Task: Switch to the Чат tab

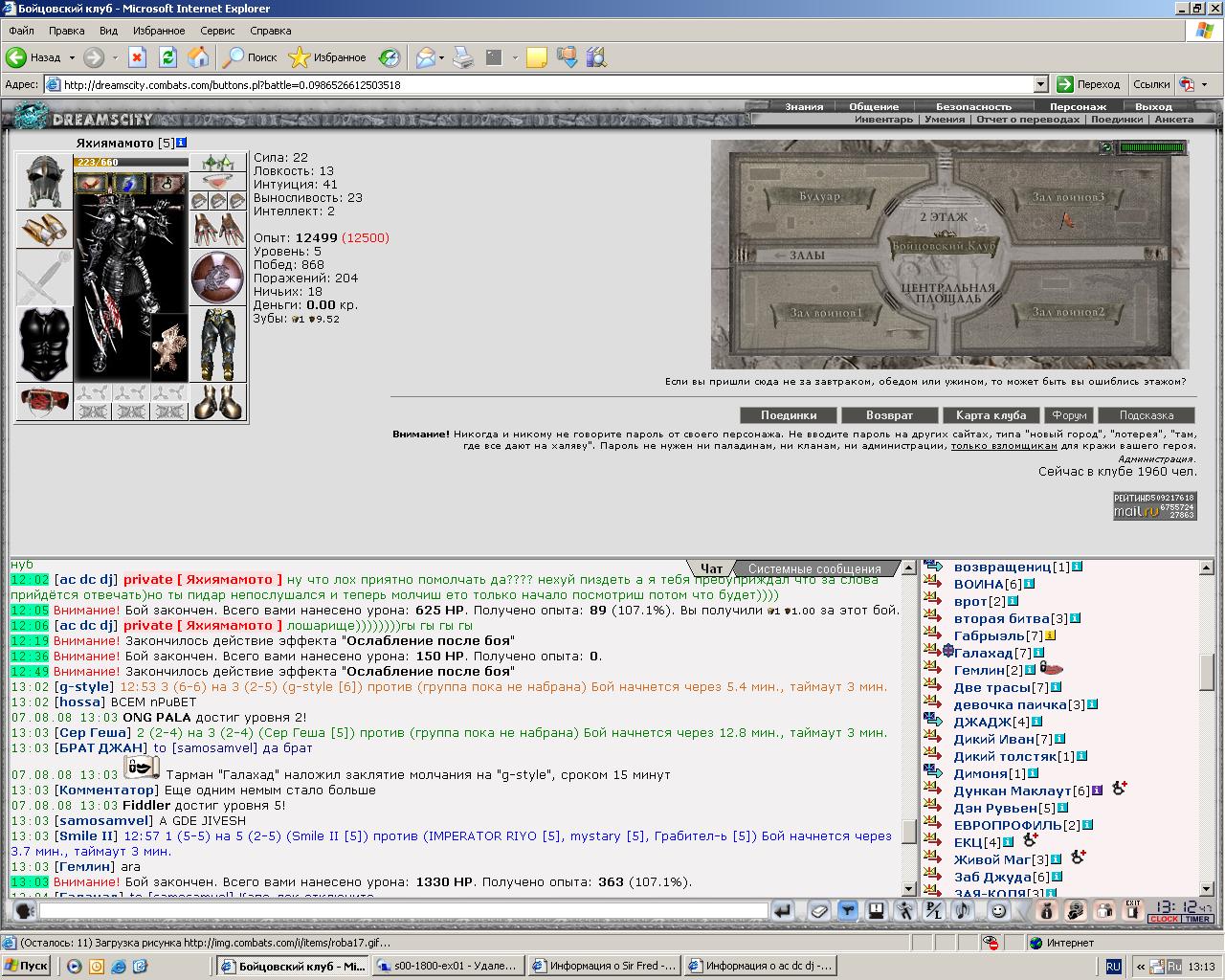Action: pyautogui.click(x=711, y=568)
